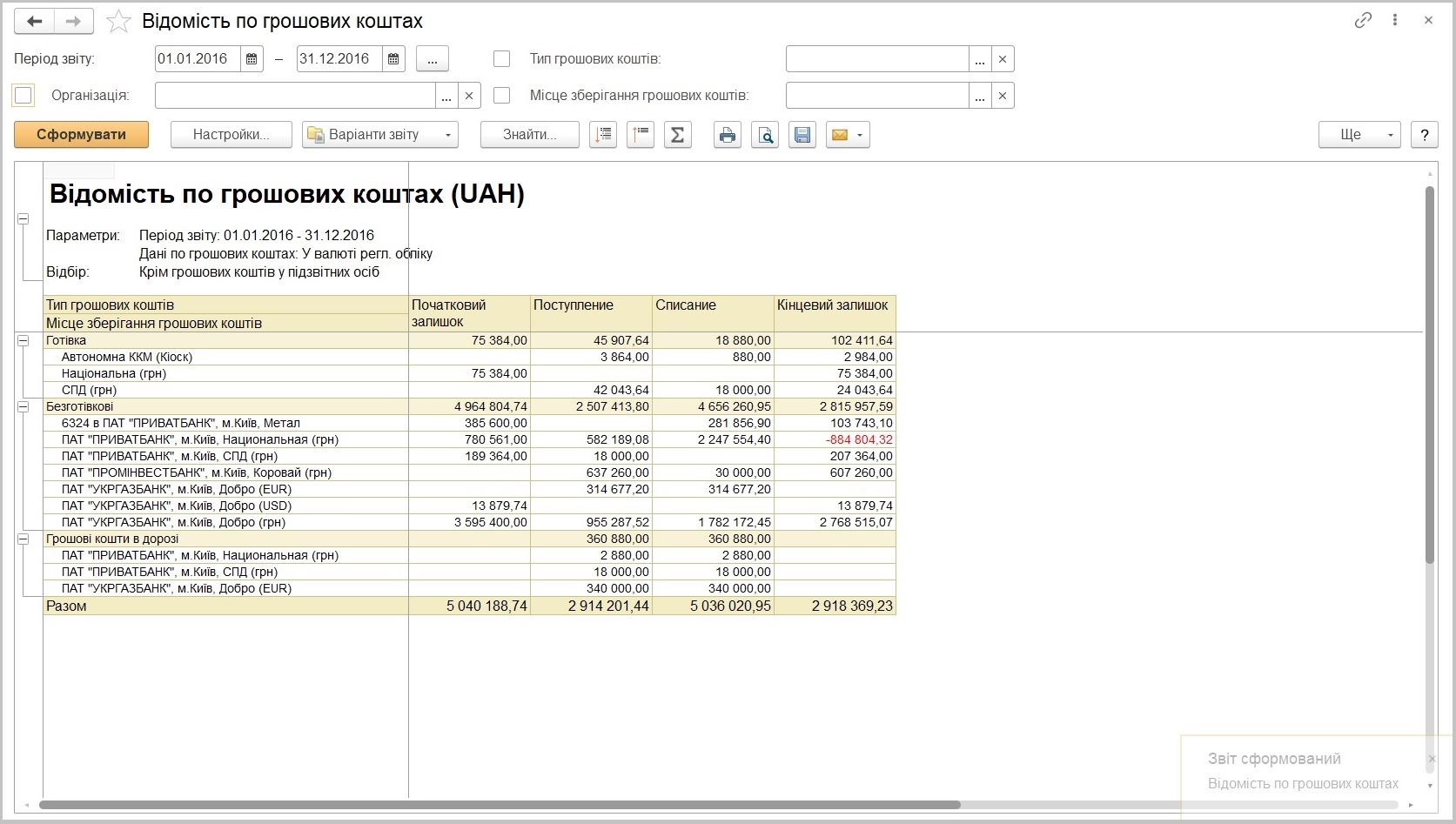
Task: Dismiss the Звіт сформований notification
Action: (x=1432, y=759)
